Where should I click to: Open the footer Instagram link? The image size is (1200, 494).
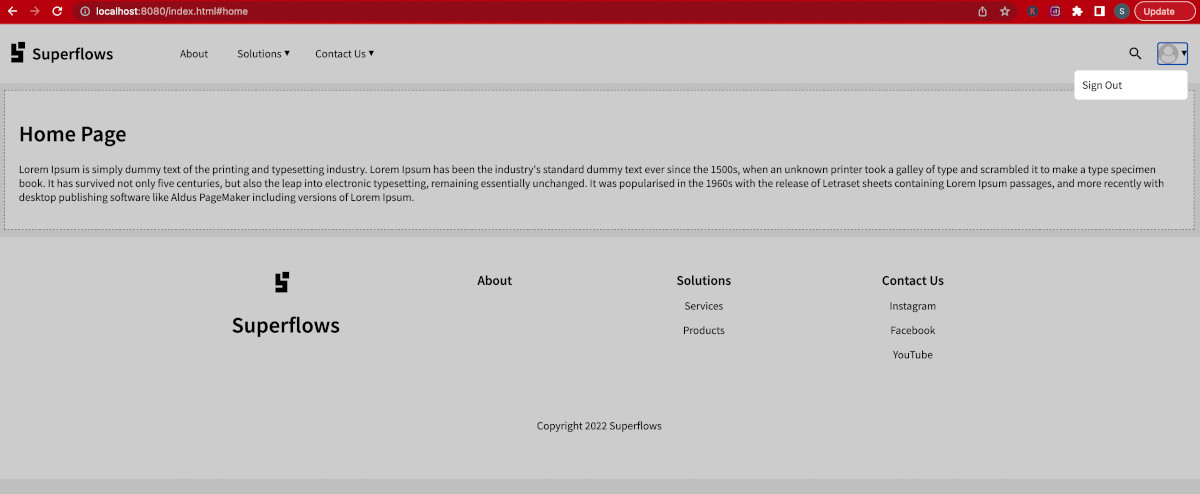tap(913, 306)
